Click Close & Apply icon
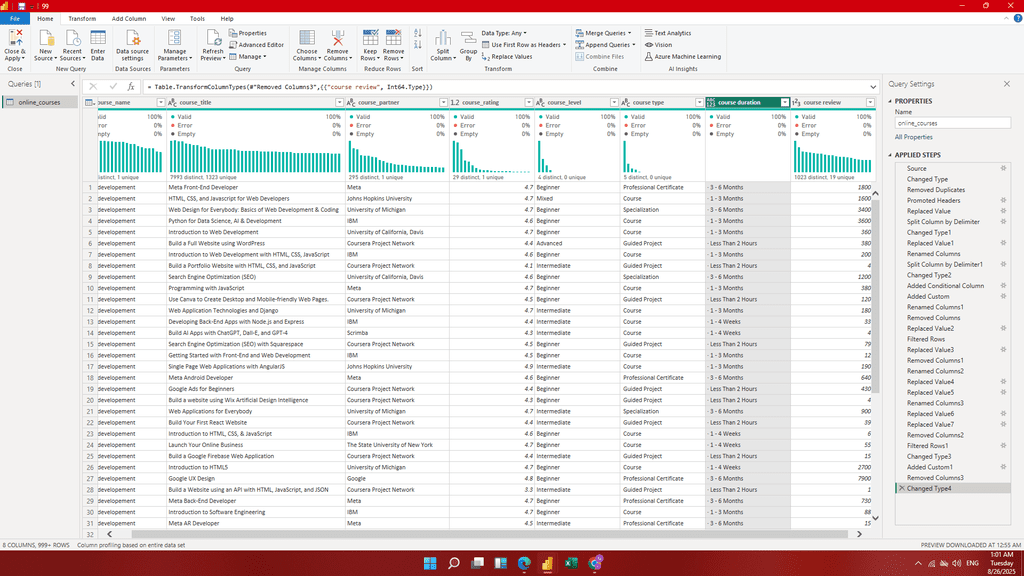1024x576 pixels. (14, 38)
